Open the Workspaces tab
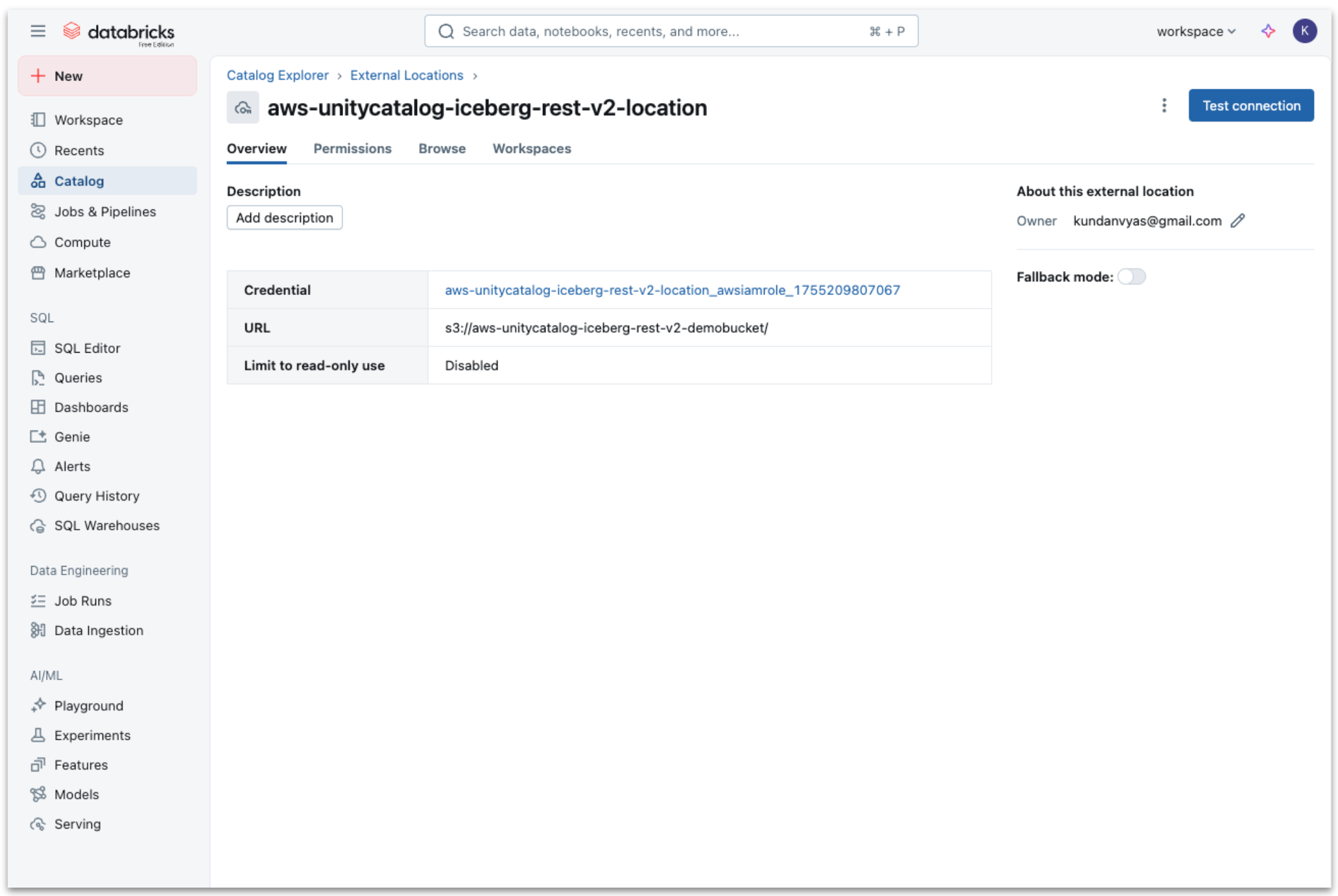Screen dimensions: 1338x896 pyautogui.click(x=531, y=148)
